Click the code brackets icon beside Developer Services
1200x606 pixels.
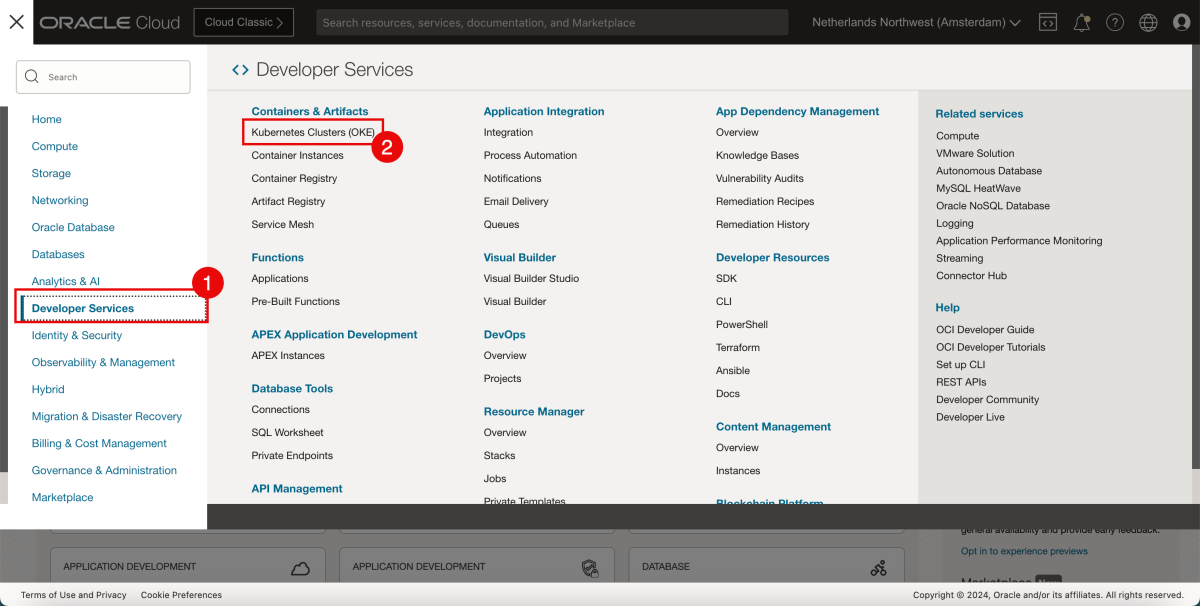pyautogui.click(x=239, y=69)
